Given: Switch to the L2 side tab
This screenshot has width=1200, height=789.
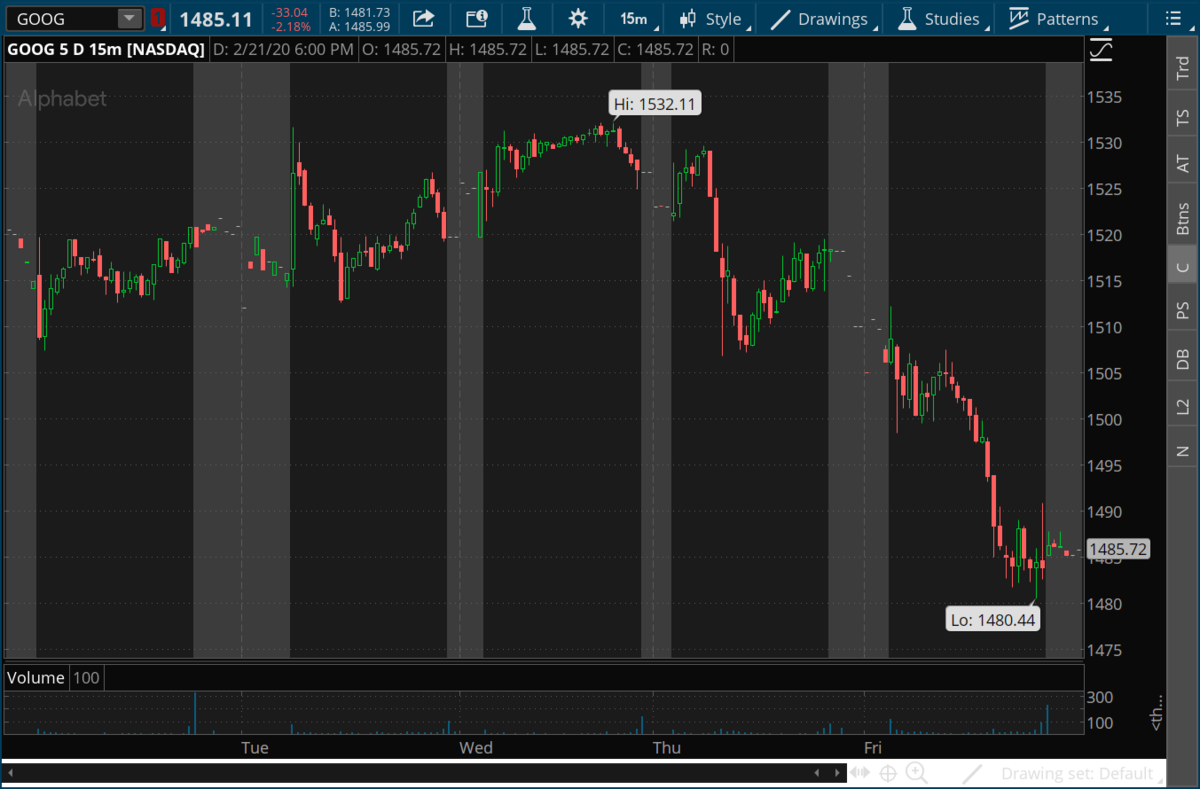Looking at the screenshot, I should 1182,406.
